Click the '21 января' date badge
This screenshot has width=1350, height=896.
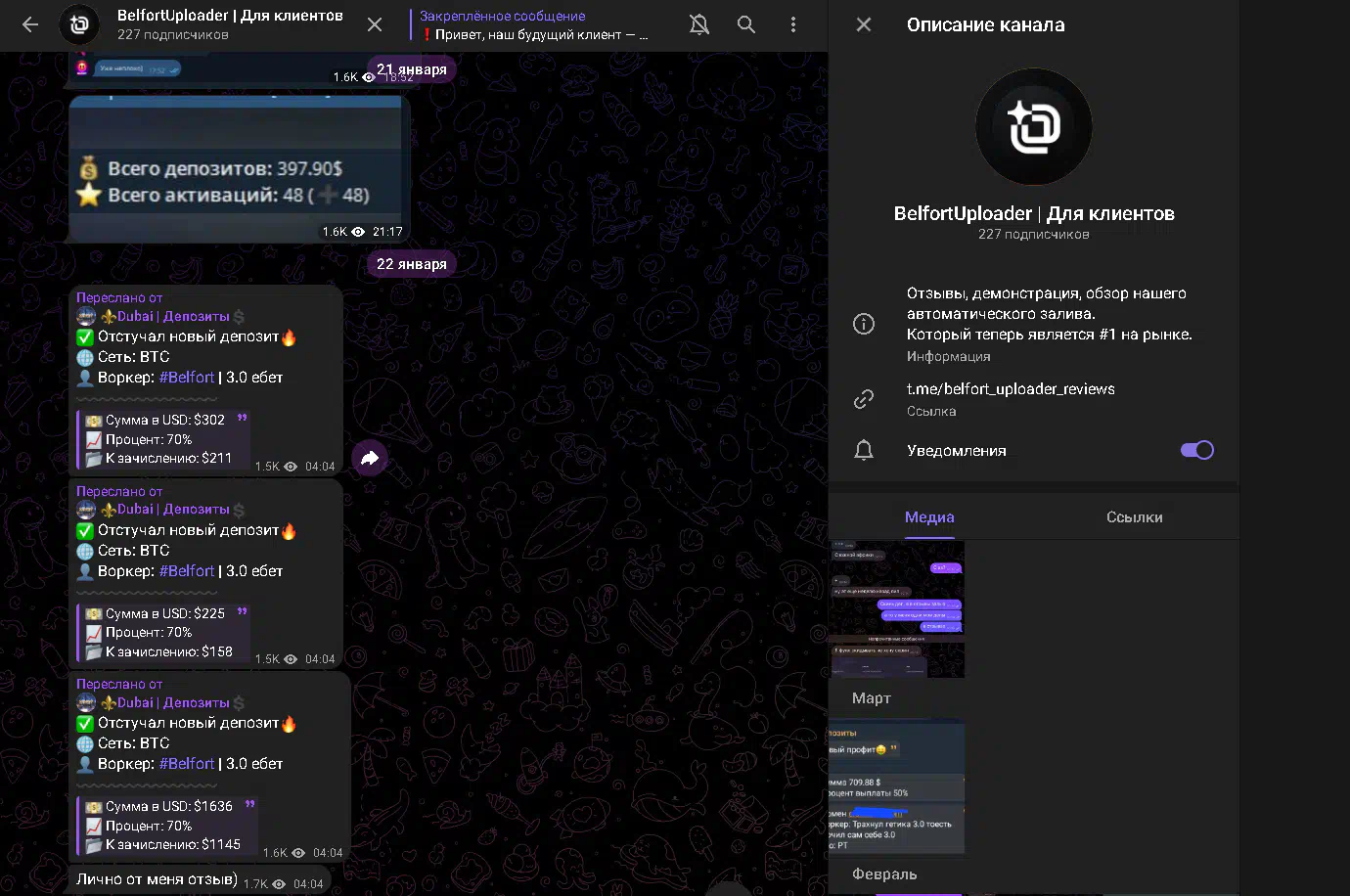tap(412, 69)
